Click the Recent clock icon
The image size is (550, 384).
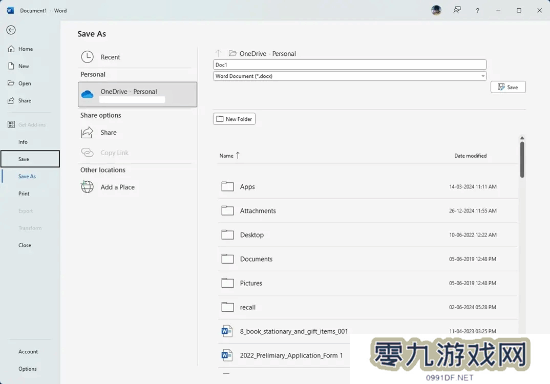[87, 57]
